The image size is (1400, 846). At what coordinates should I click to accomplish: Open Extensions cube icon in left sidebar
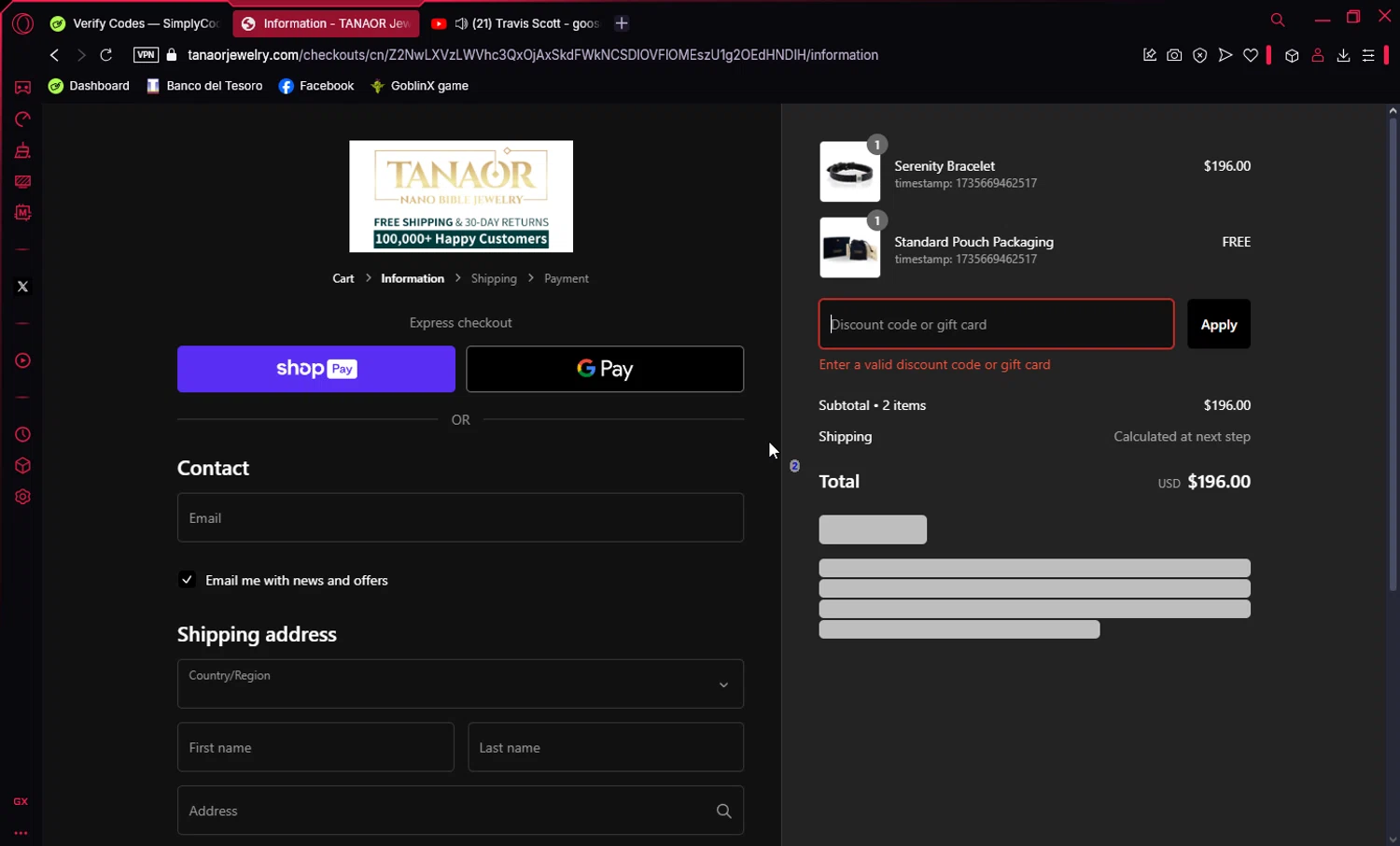[22, 466]
